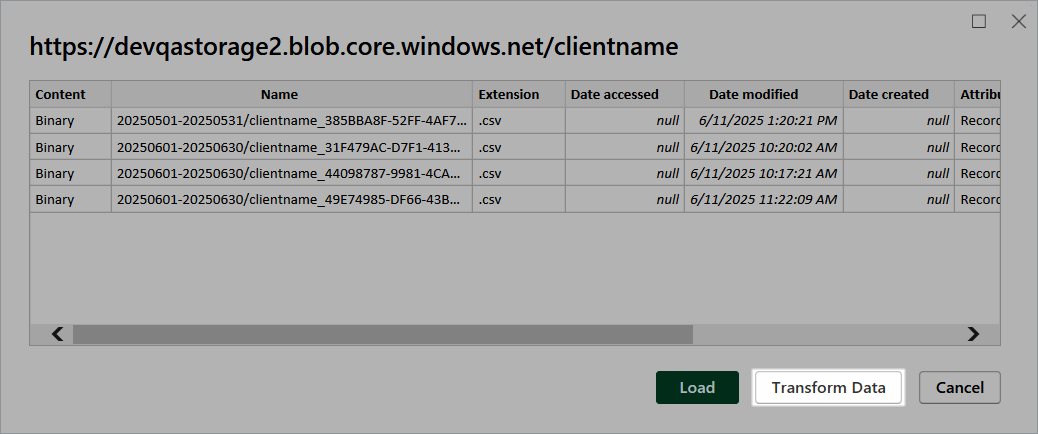The image size is (1038, 434).
Task: Click file name clientname_385BBA8F-52FF-4AF7
Action: [x=292, y=121]
